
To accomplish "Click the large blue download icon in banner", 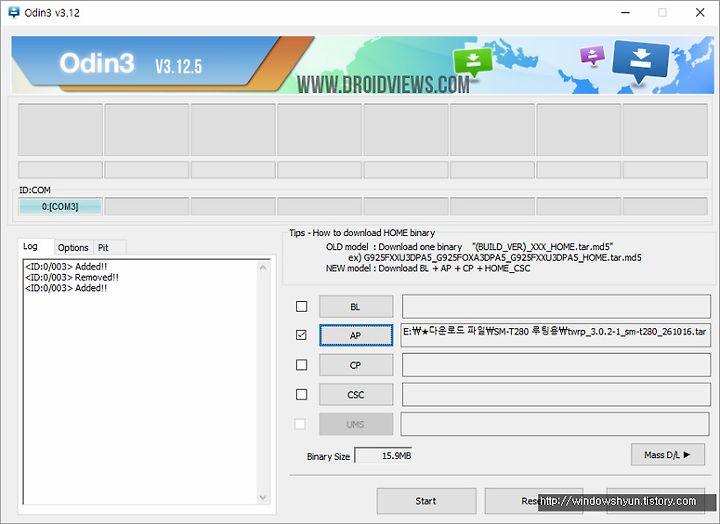I will [641, 61].
